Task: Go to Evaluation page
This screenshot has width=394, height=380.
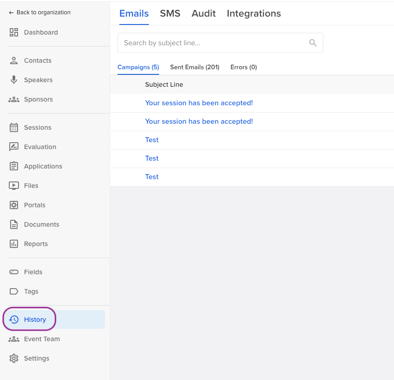Action: (x=40, y=147)
